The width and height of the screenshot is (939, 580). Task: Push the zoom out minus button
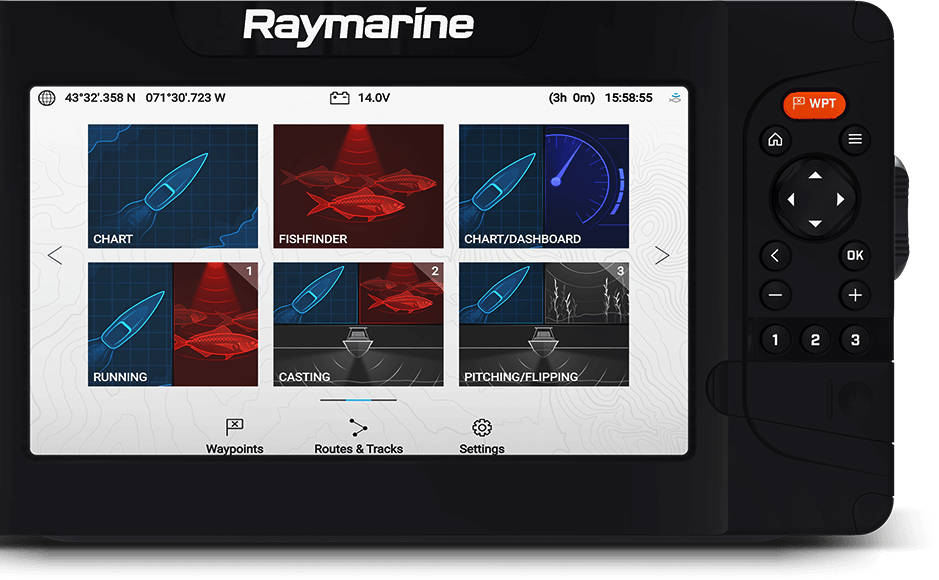click(x=775, y=295)
